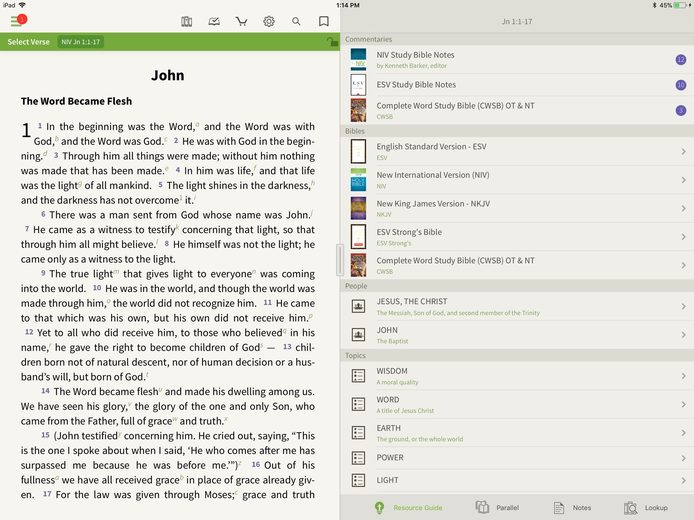Tap count badge on CWSB commentary row
Screen dimensions: 694x520
coord(681,110)
